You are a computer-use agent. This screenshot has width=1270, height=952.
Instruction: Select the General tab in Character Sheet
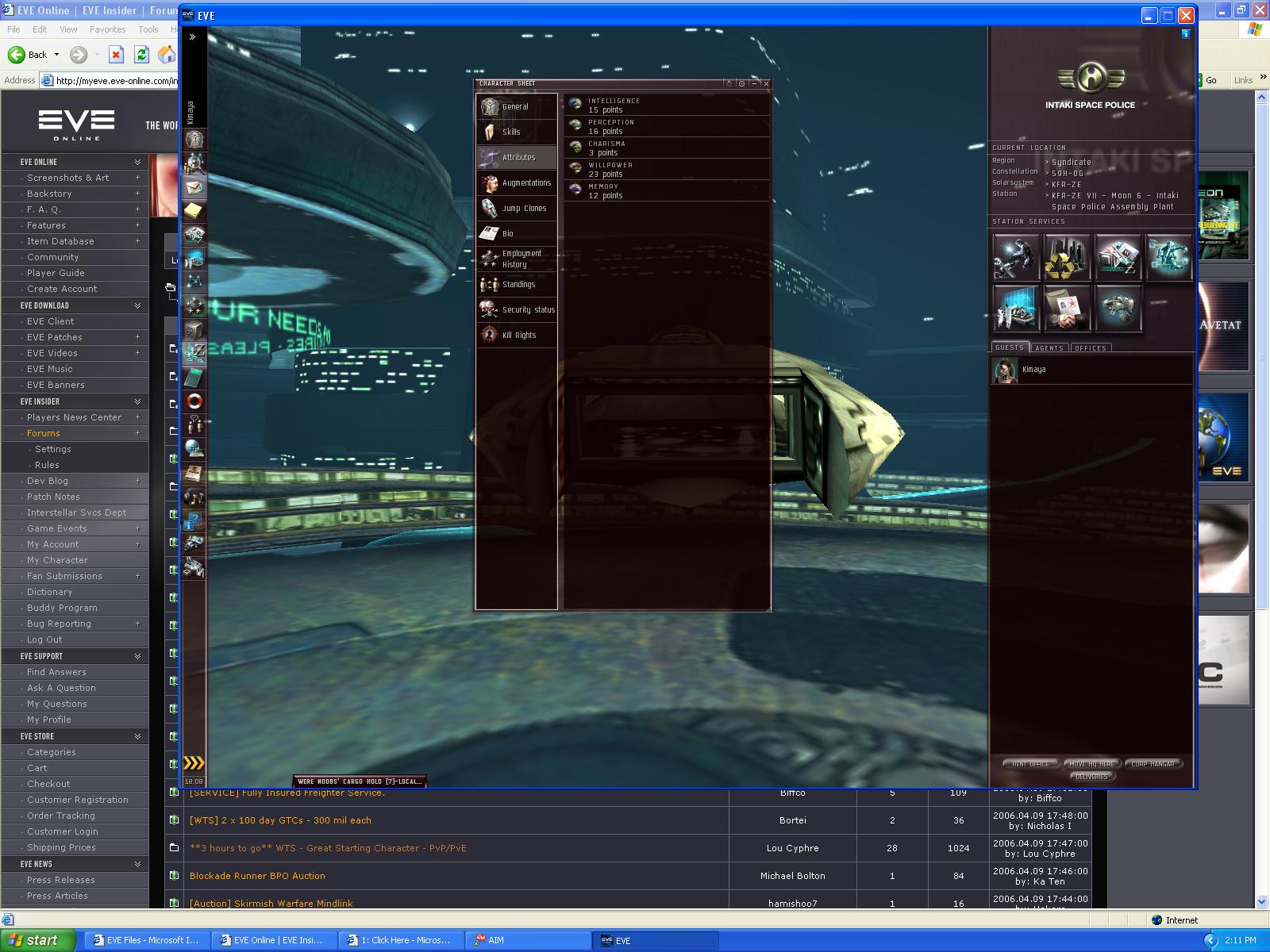point(517,106)
